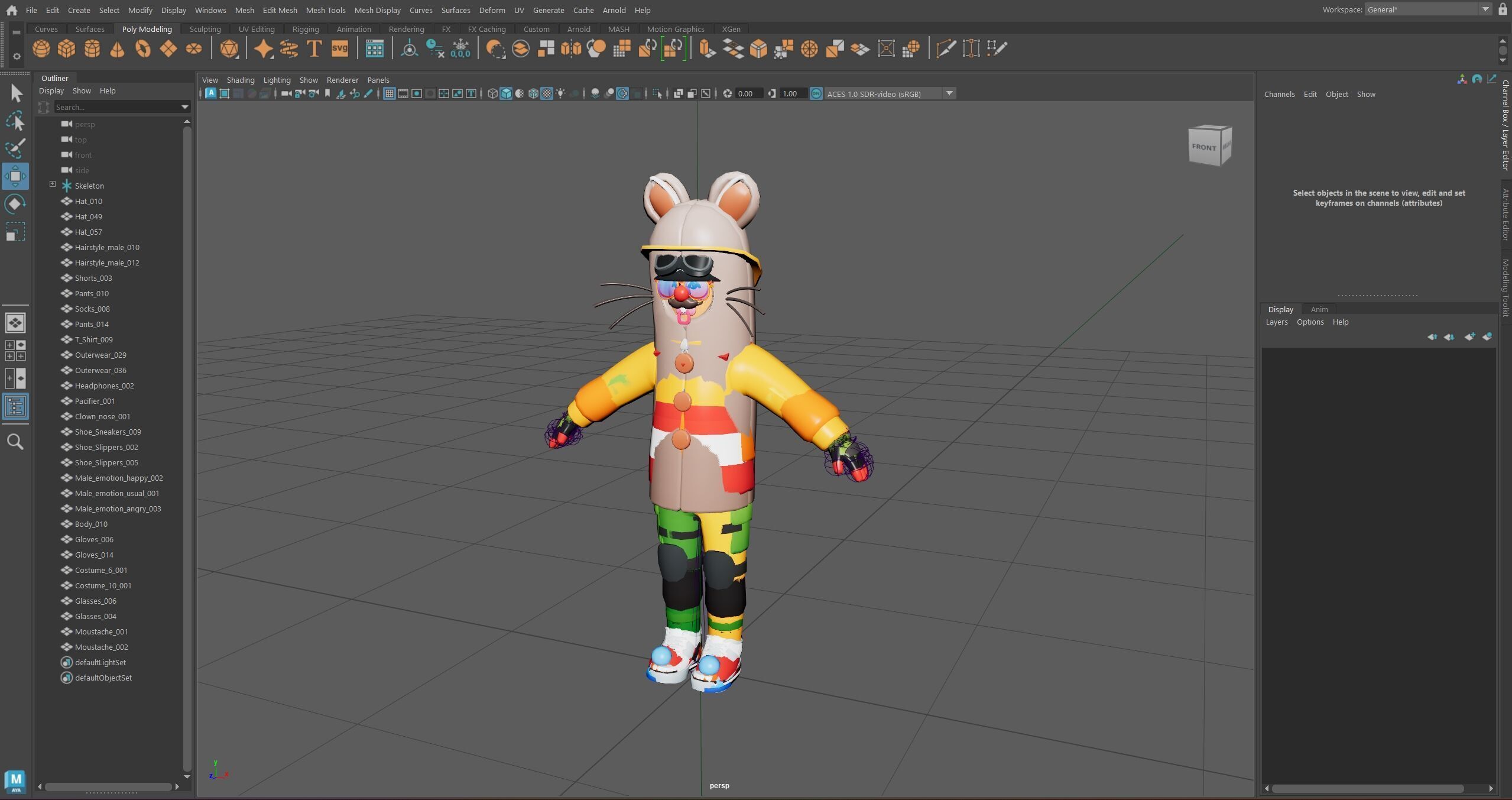Click the FRONT face of the view cube

(x=1203, y=147)
